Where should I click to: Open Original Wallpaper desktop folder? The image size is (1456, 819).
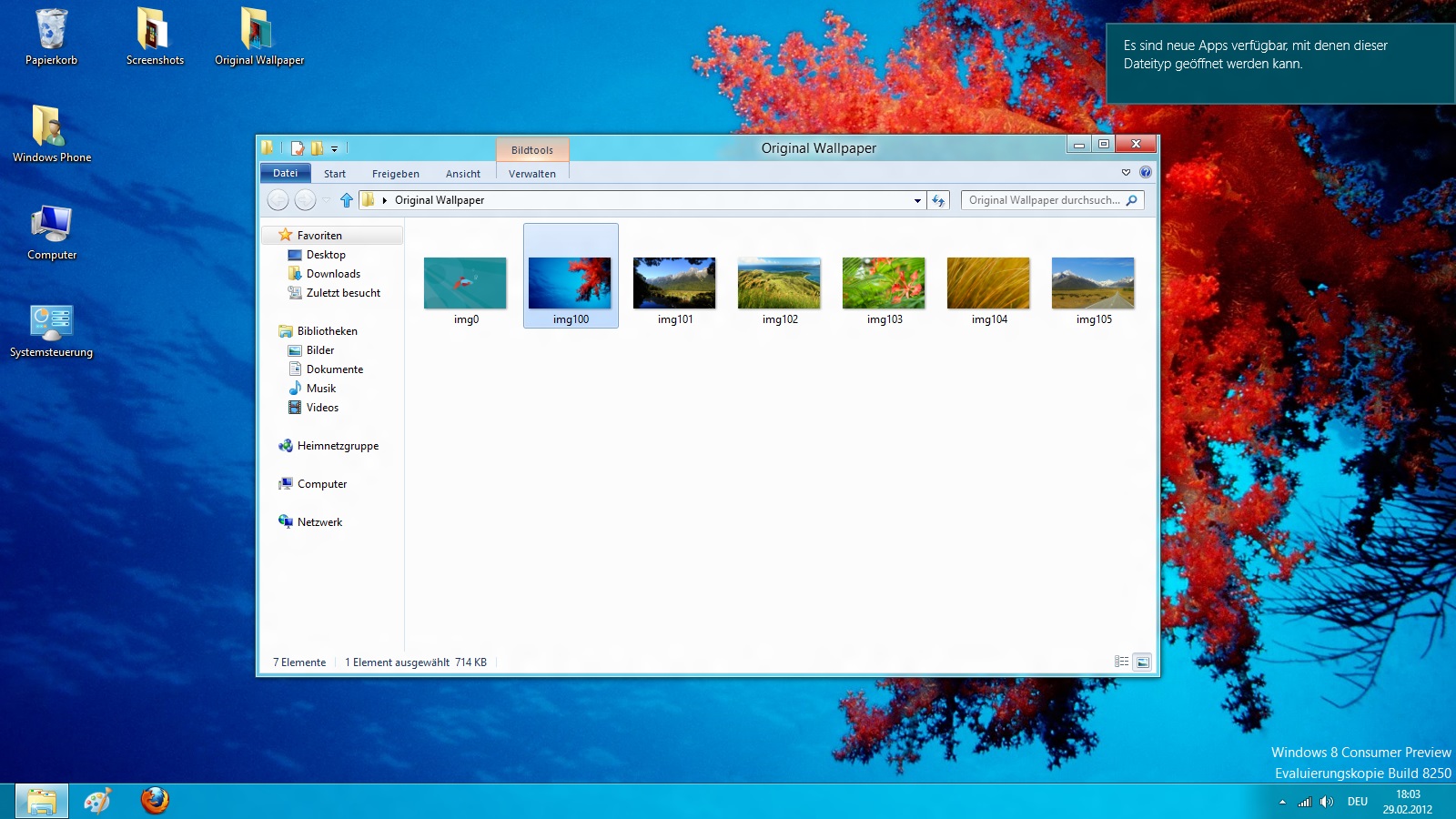[x=259, y=36]
